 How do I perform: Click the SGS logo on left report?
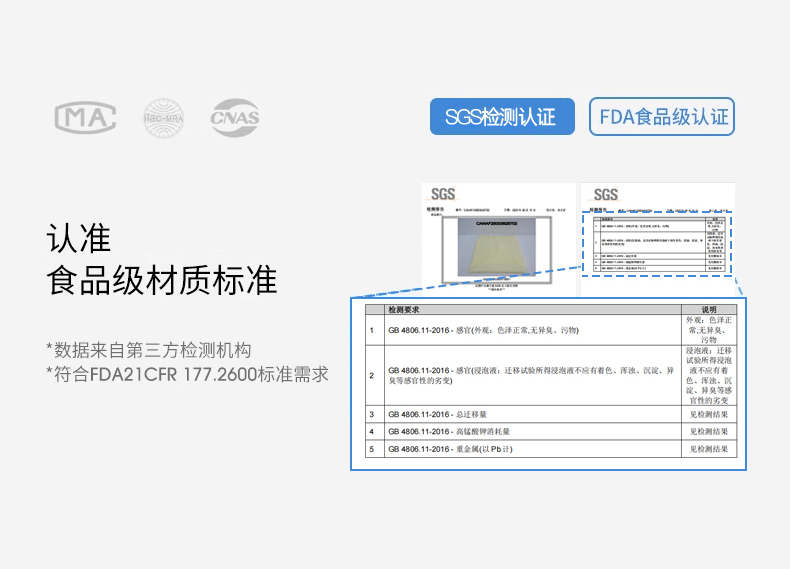tap(442, 194)
